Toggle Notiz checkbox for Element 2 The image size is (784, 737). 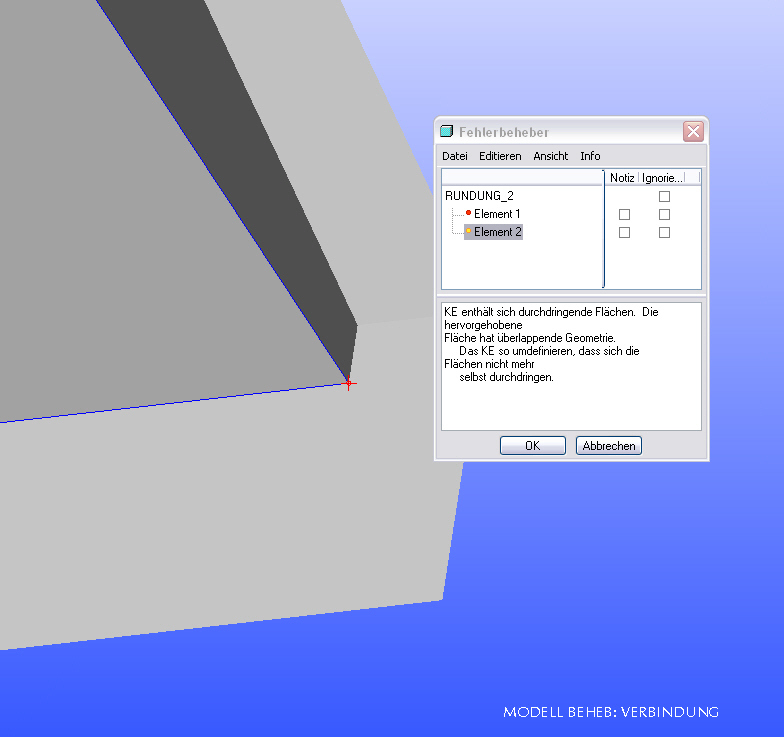624,232
